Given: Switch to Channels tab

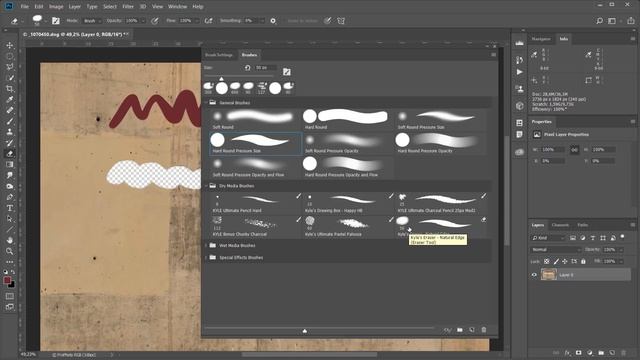Looking at the screenshot, I should click(x=560, y=225).
